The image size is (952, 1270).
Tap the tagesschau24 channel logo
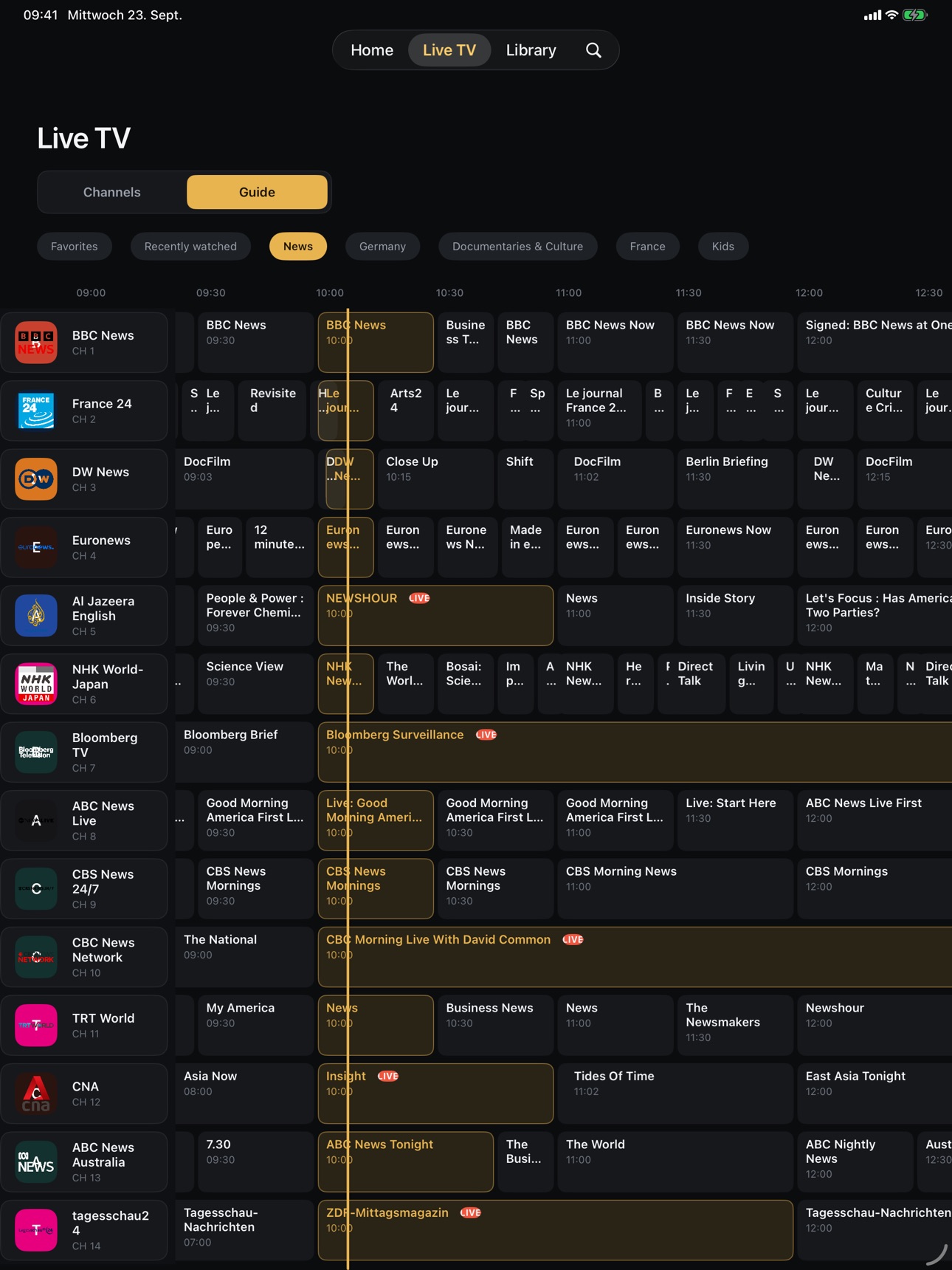pyautogui.click(x=36, y=1230)
